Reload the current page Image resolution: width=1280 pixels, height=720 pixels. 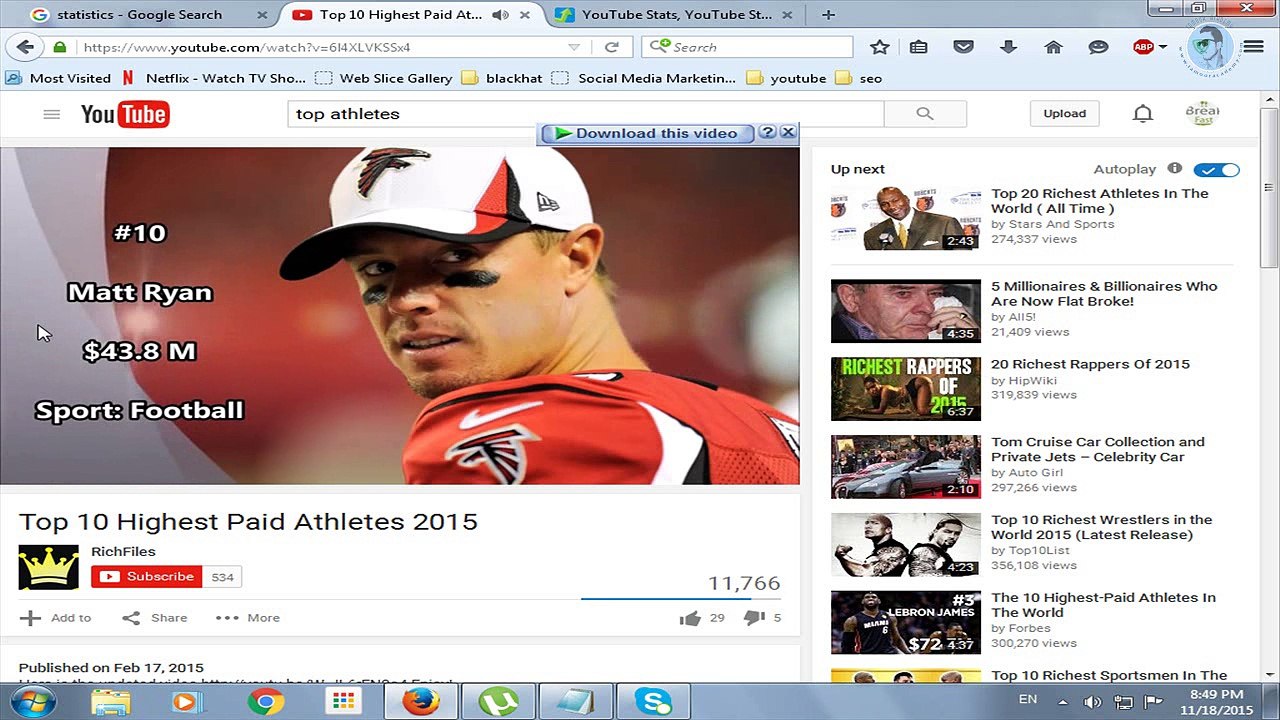point(612,47)
